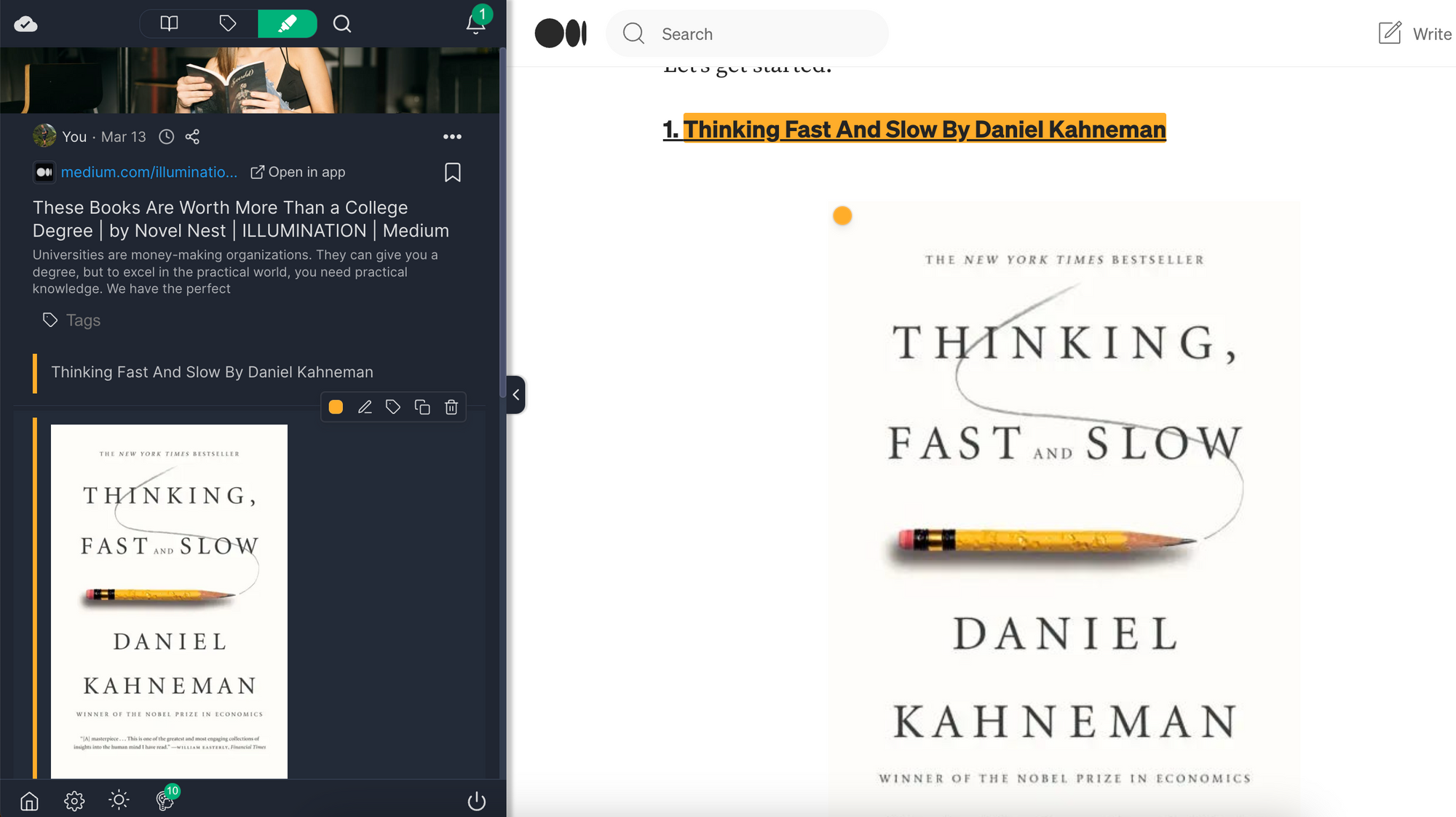
Task: Open 'Open in app' link for Medium
Action: pos(297,172)
